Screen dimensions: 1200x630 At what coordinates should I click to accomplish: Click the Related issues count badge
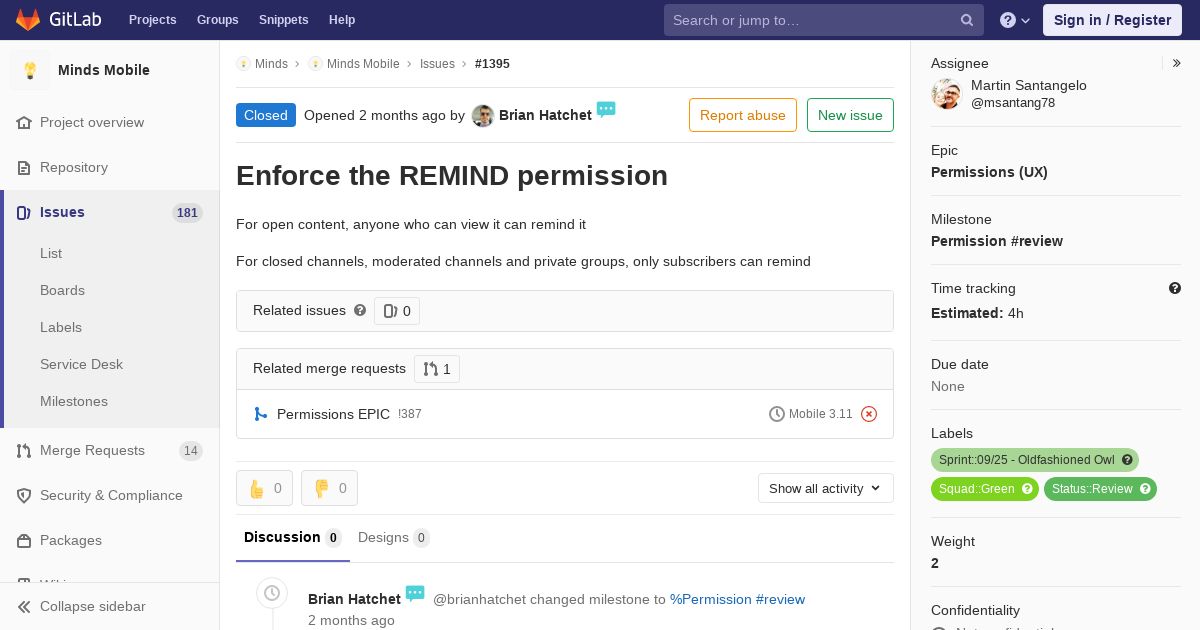point(397,311)
